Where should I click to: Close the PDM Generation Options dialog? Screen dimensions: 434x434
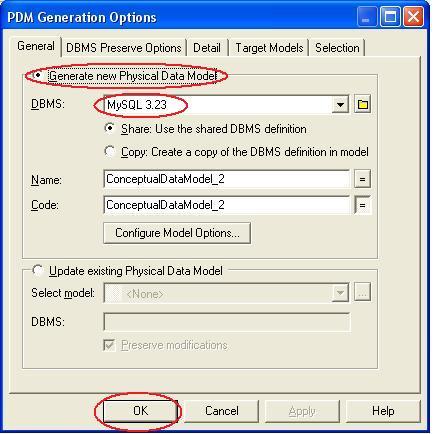click(x=413, y=17)
